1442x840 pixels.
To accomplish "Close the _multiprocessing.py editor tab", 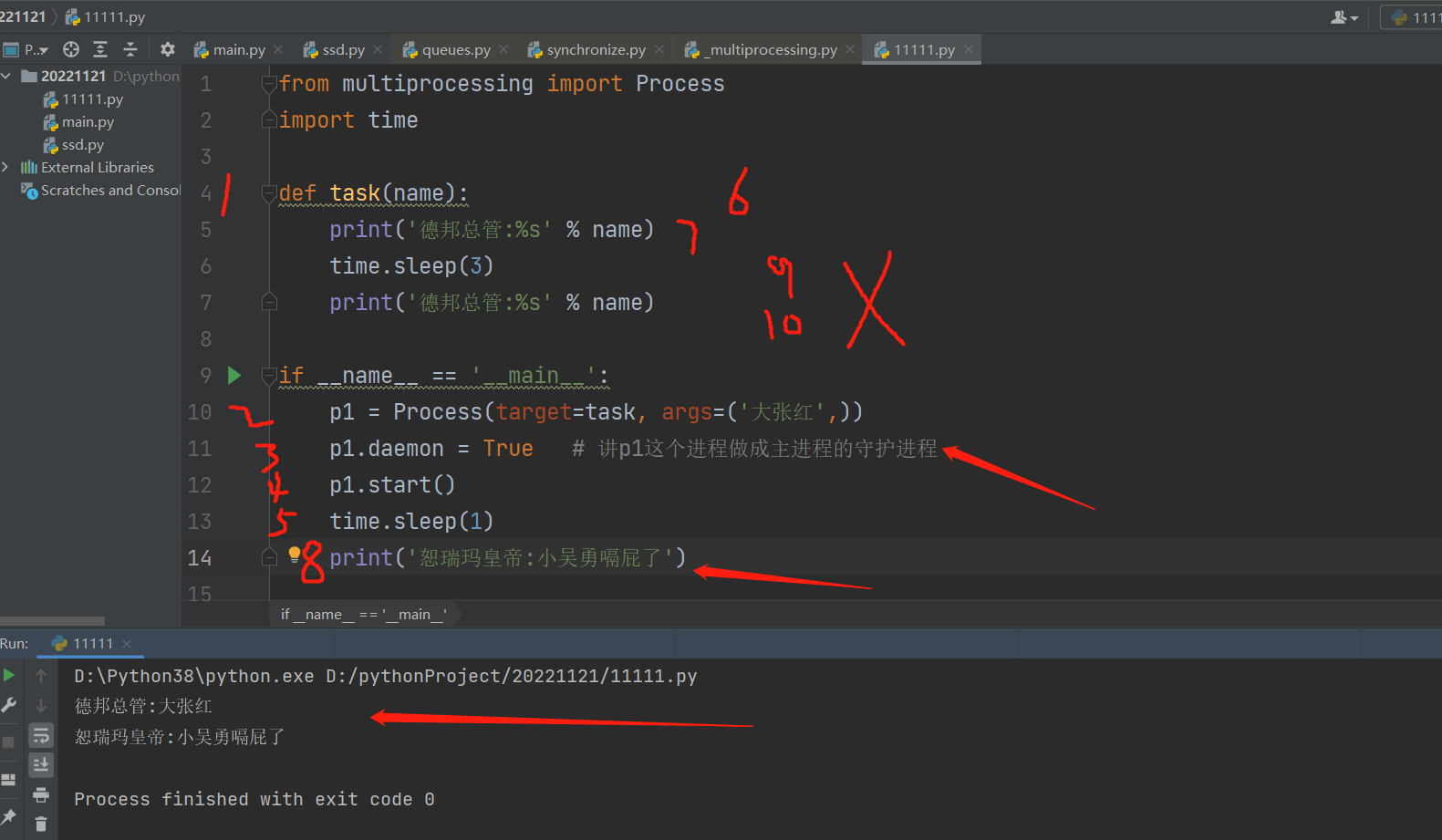I will point(850,49).
